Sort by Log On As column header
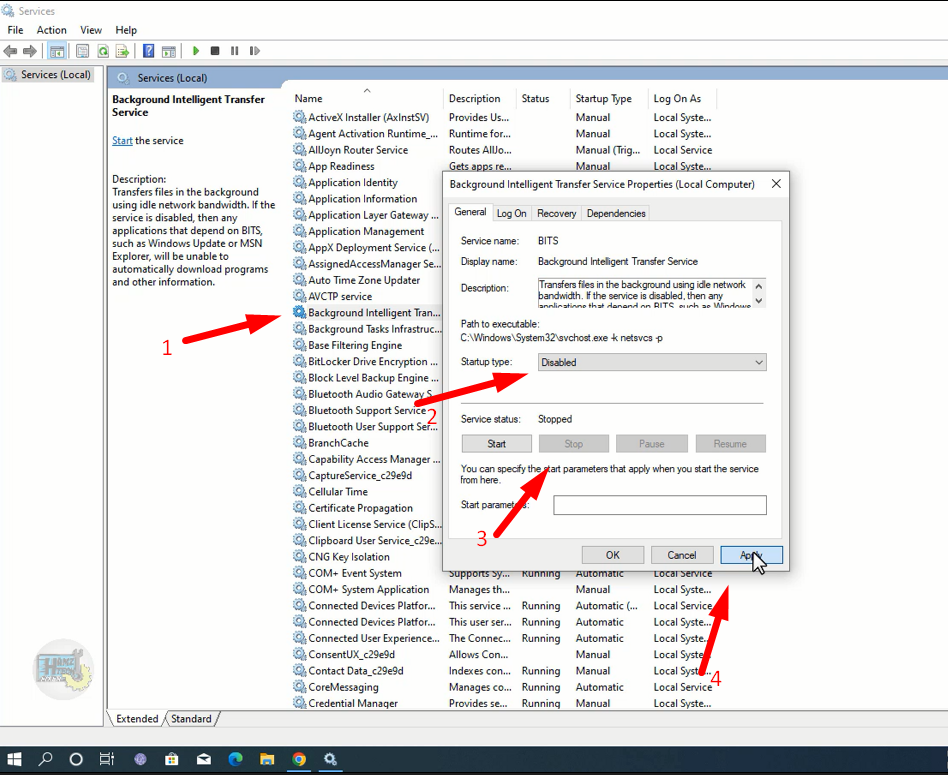Image resolution: width=948 pixels, height=775 pixels. click(x=682, y=98)
